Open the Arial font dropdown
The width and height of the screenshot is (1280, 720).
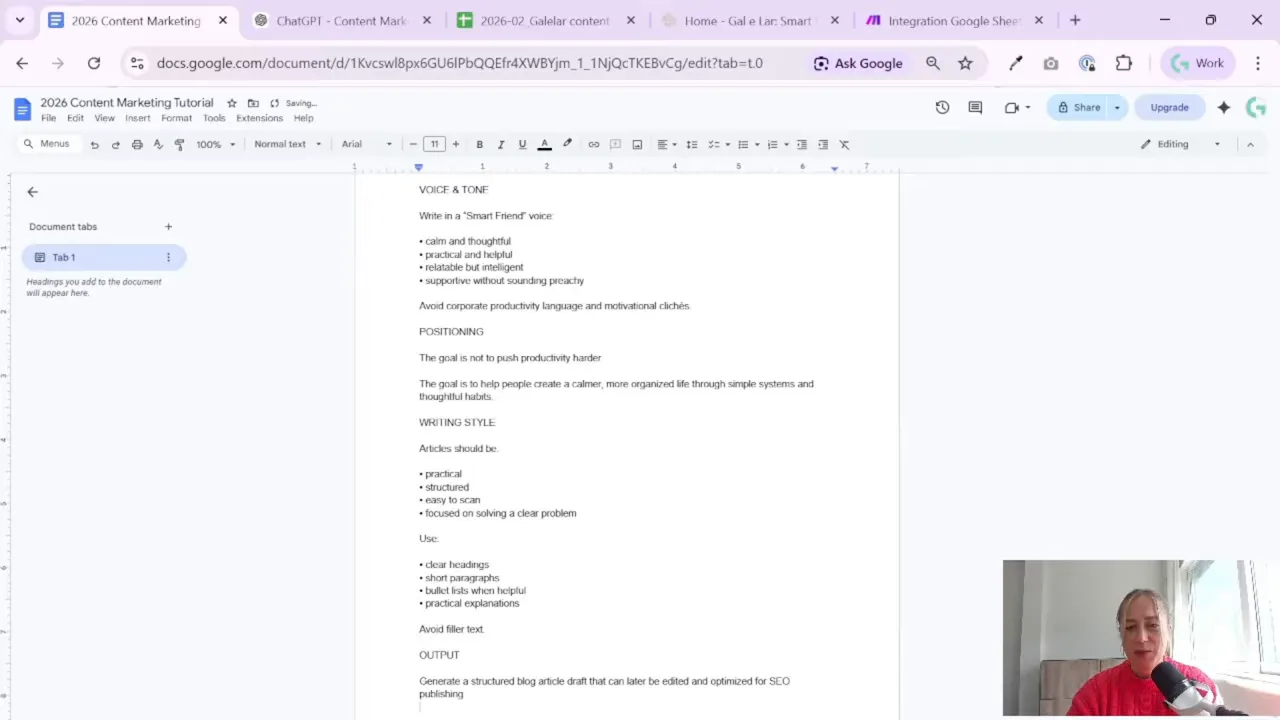coord(367,144)
